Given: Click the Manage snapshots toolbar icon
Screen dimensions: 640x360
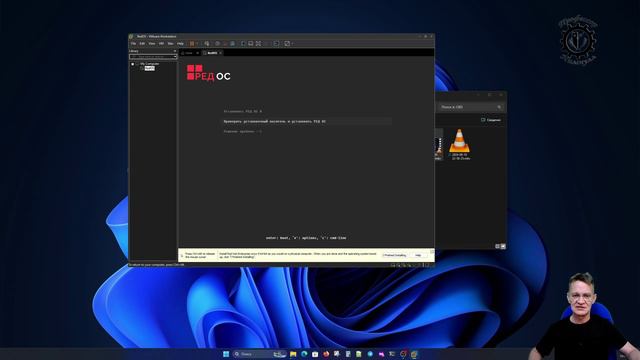Looking at the screenshot, I should (x=233, y=43).
